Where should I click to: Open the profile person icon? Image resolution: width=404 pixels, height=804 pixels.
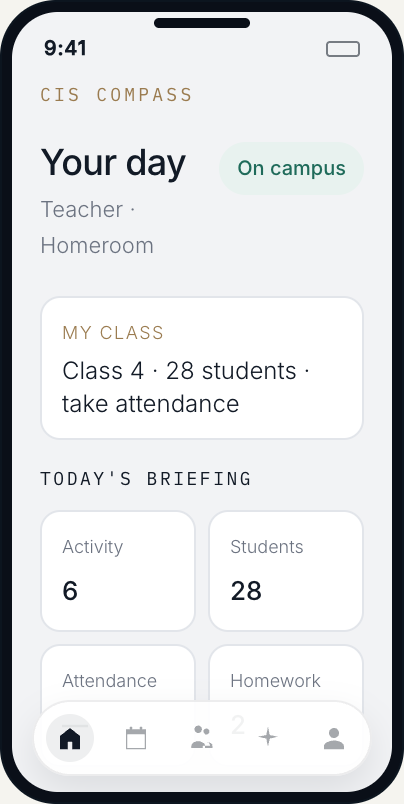tap(334, 738)
